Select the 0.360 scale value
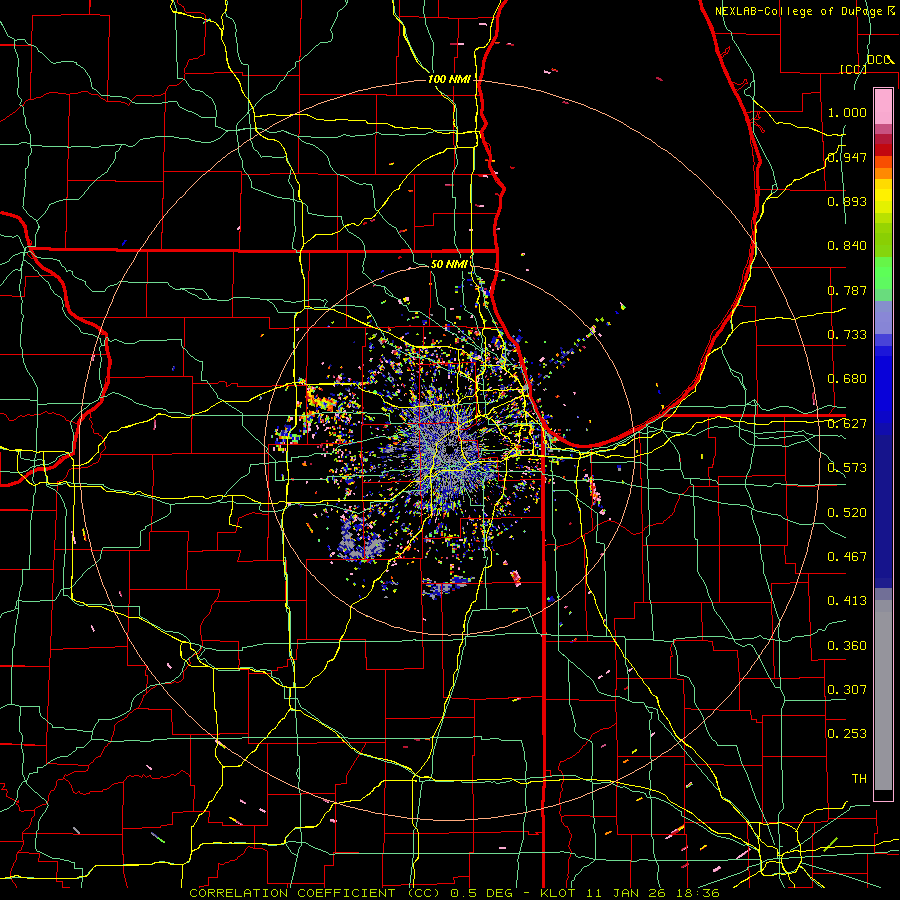This screenshot has width=900, height=900. point(847,646)
